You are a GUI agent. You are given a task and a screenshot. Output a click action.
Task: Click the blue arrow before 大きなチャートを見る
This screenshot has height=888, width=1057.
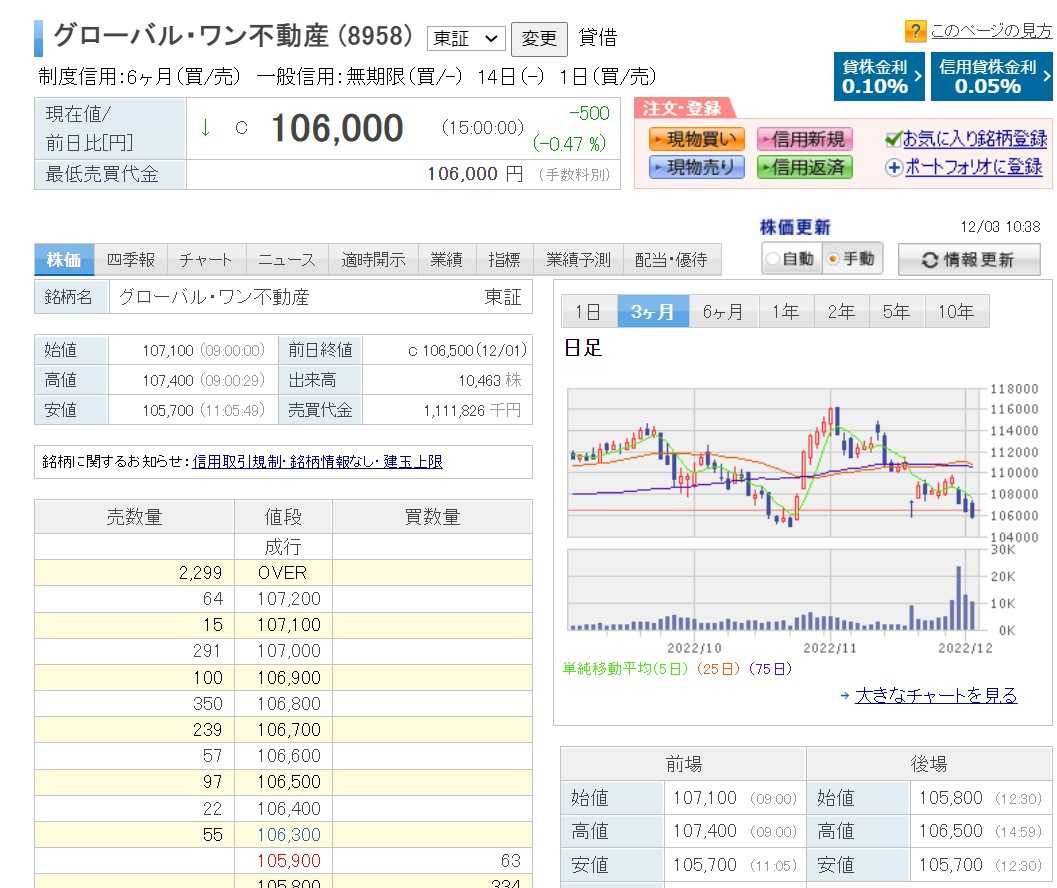pyautogui.click(x=845, y=695)
